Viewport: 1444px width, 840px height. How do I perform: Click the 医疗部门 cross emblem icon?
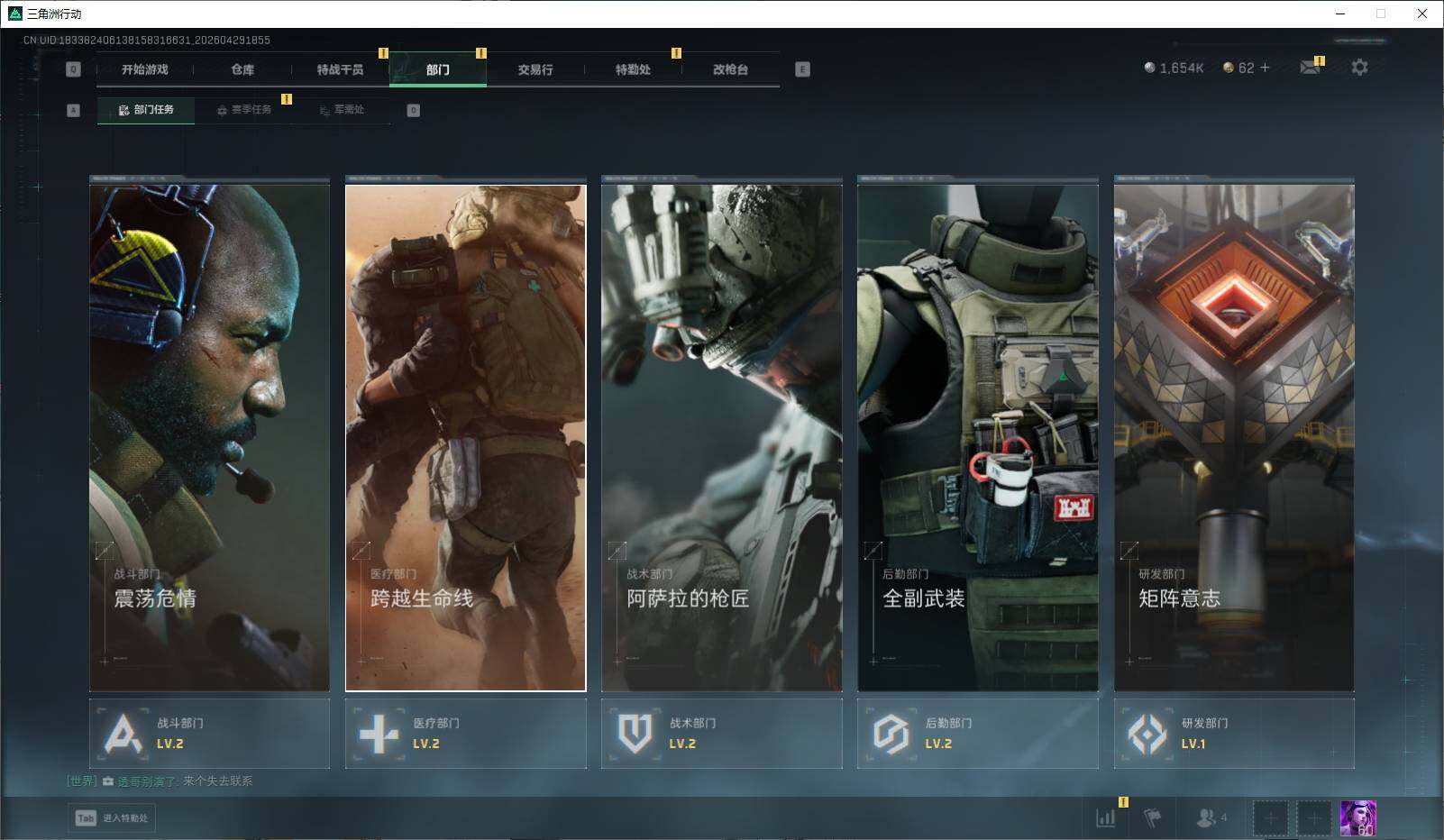pos(379,734)
